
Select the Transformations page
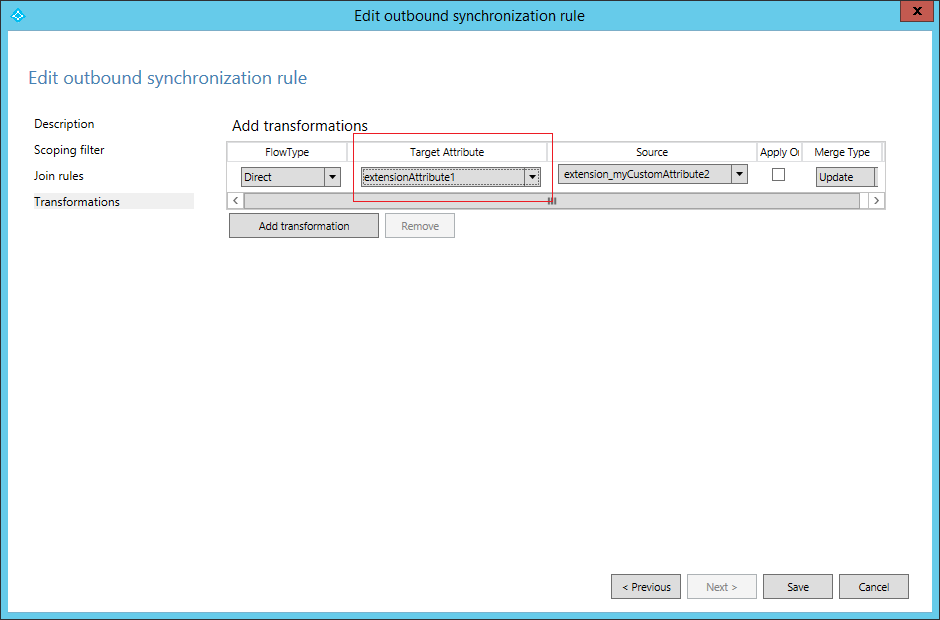77,201
